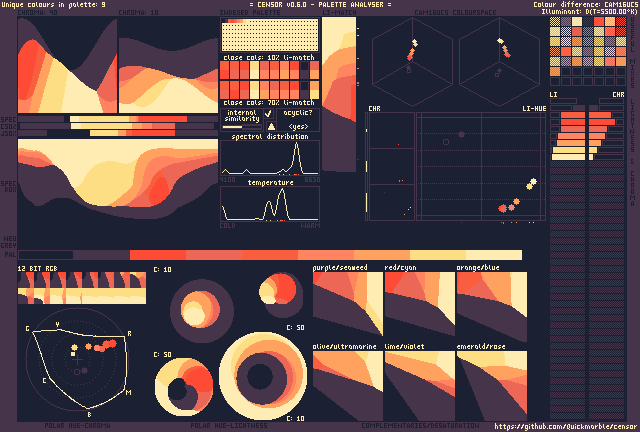The height and width of the screenshot is (432, 640).
Task: Click the 'WARM' axis label
Action: pyautogui.click(x=310, y=225)
